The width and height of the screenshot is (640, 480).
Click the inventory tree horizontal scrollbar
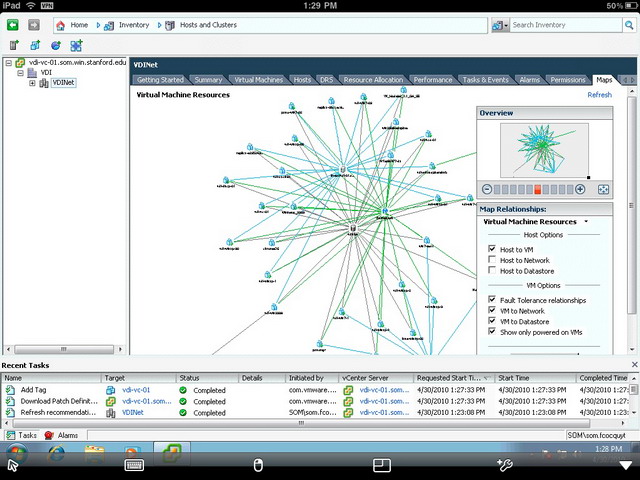[64, 349]
